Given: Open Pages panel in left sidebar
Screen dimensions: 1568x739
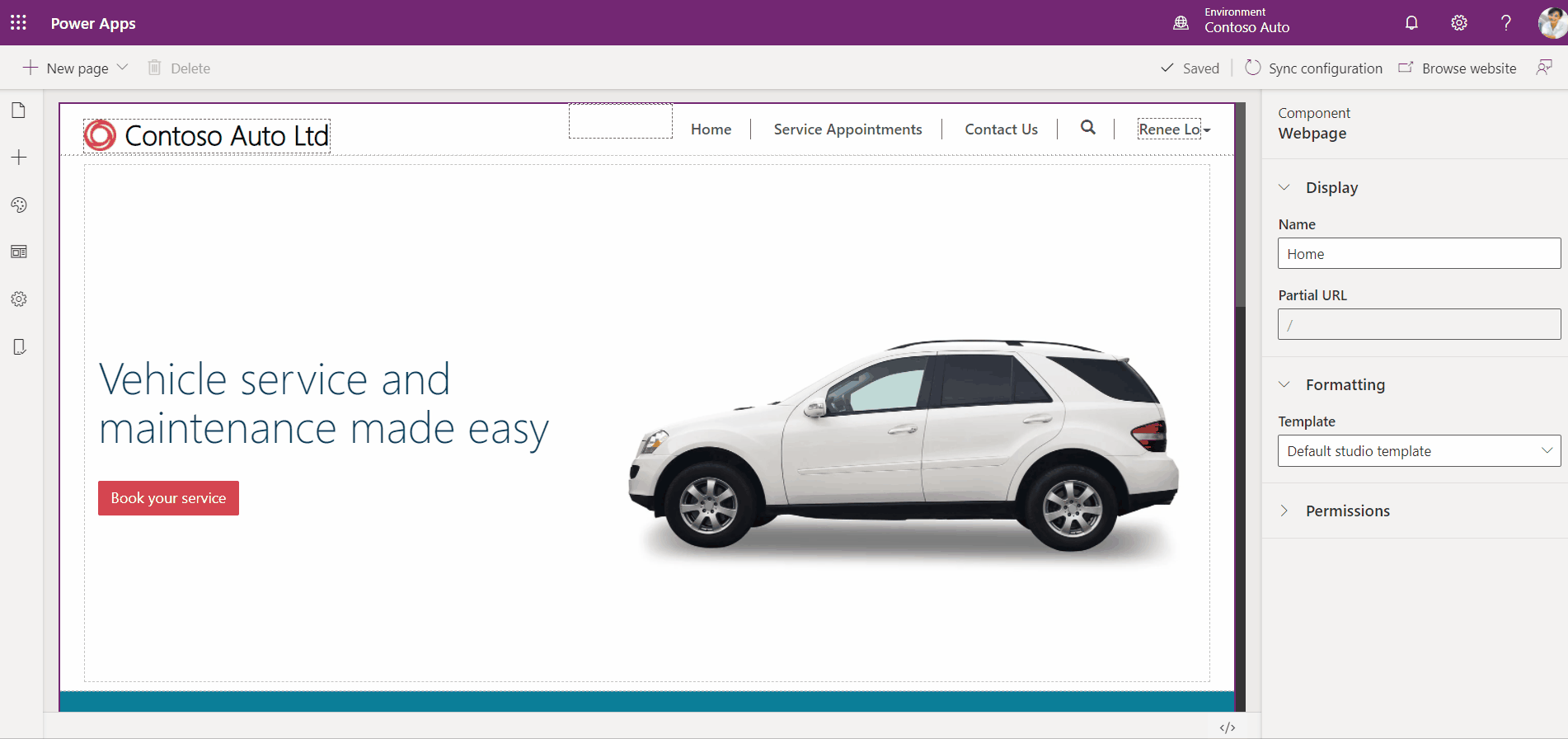Looking at the screenshot, I should [19, 111].
